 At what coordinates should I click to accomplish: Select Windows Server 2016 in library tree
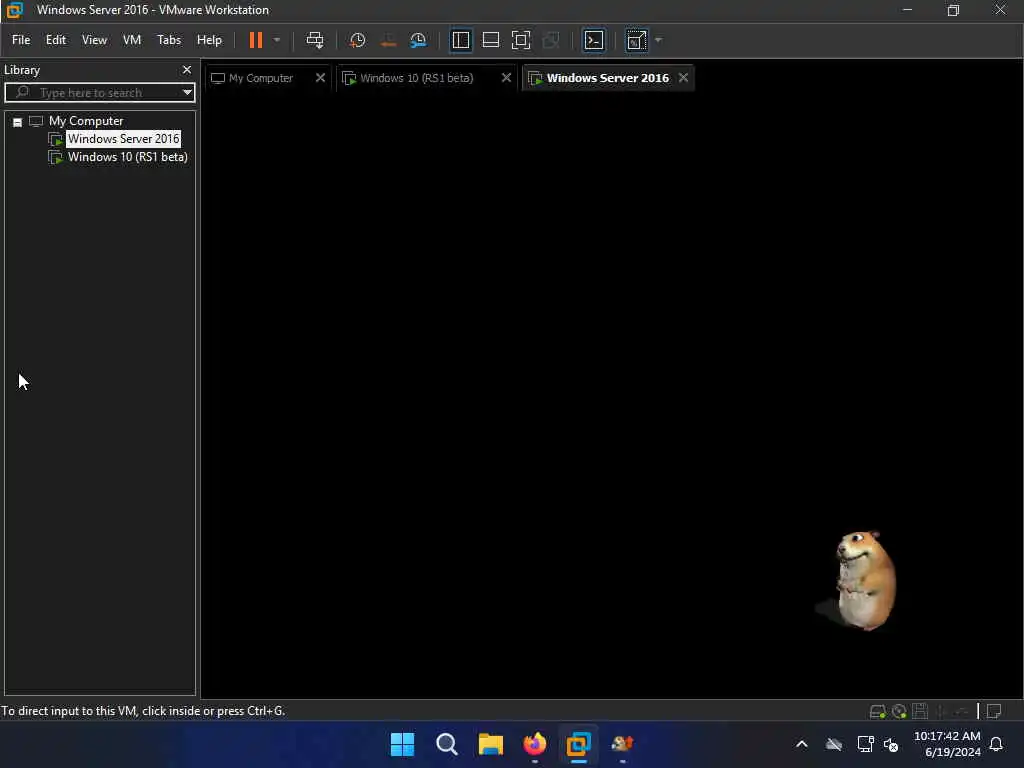point(123,138)
